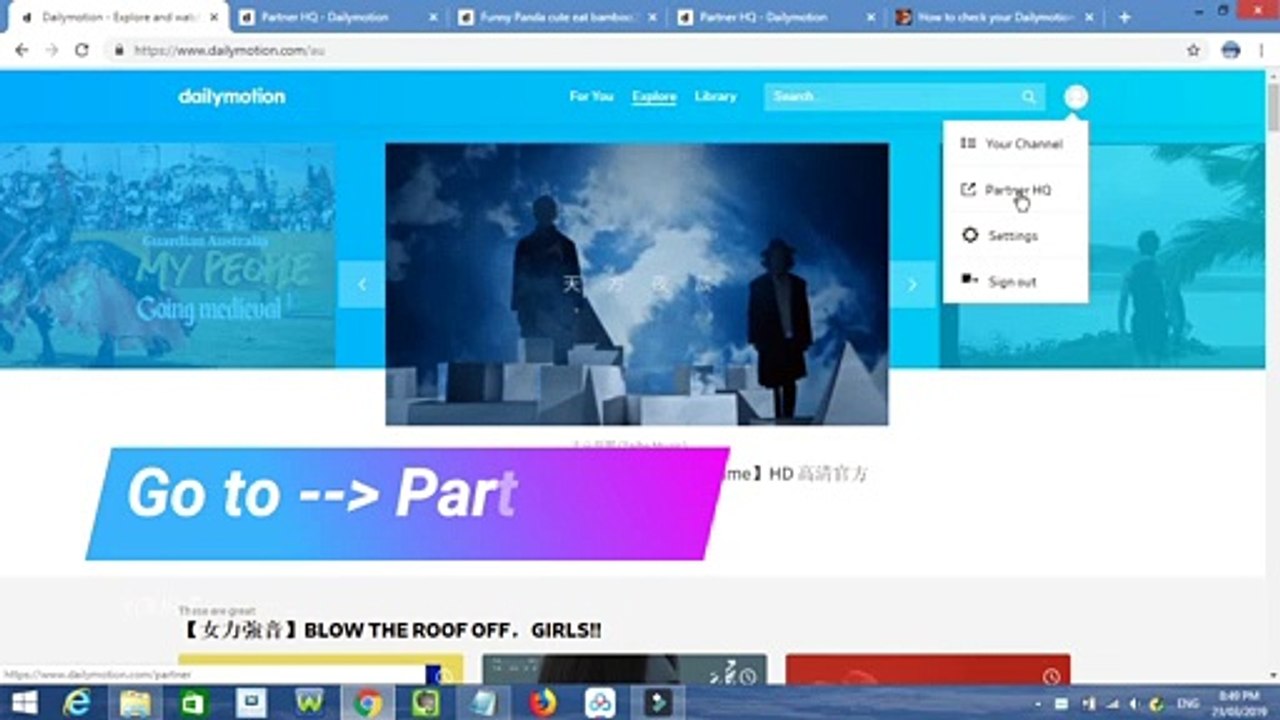This screenshot has height=720, width=1280.
Task: Click the Settings gear icon
Action: 969,235
